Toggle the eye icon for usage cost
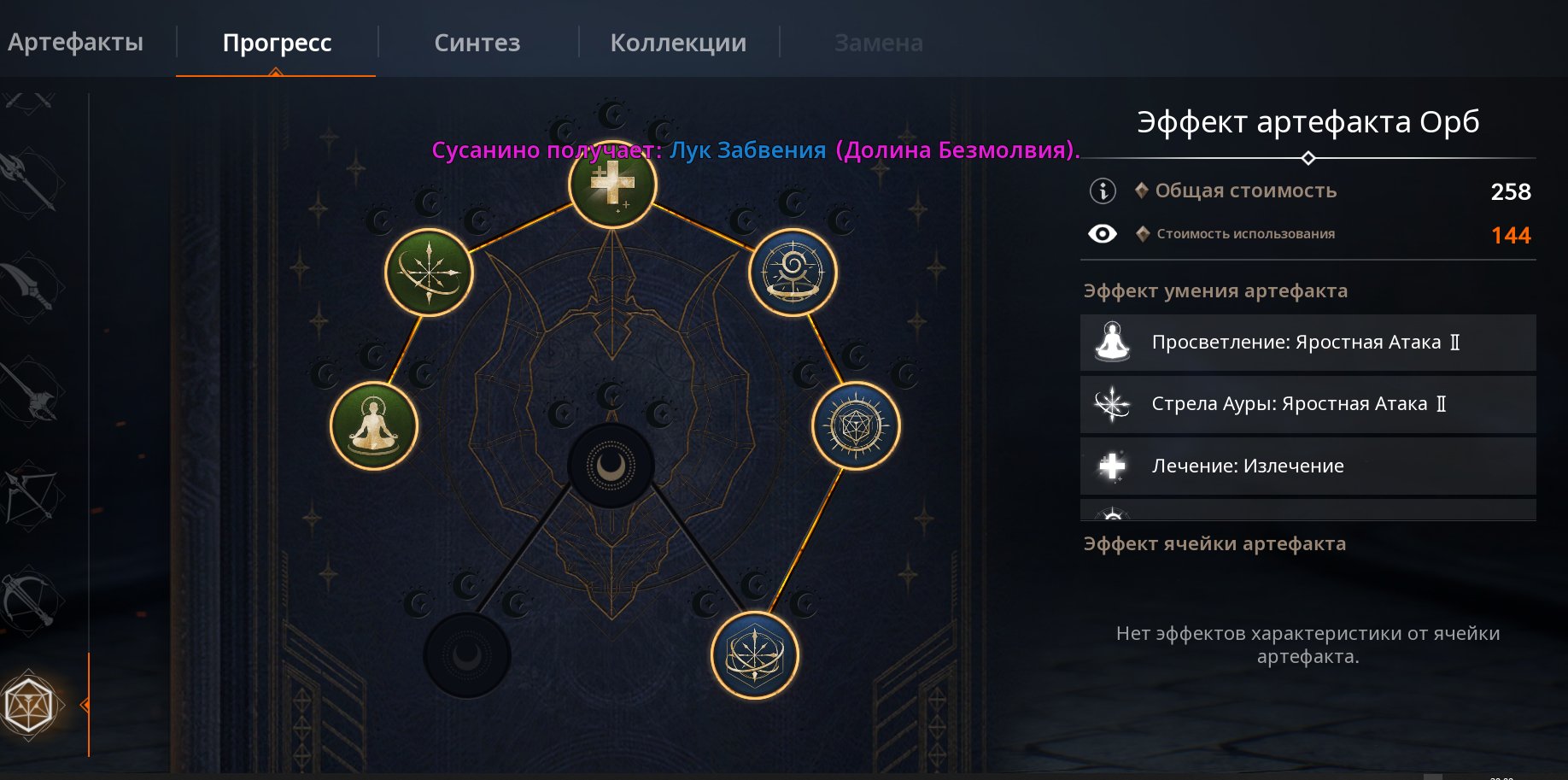Screen dimensions: 1568x780 click(1103, 234)
